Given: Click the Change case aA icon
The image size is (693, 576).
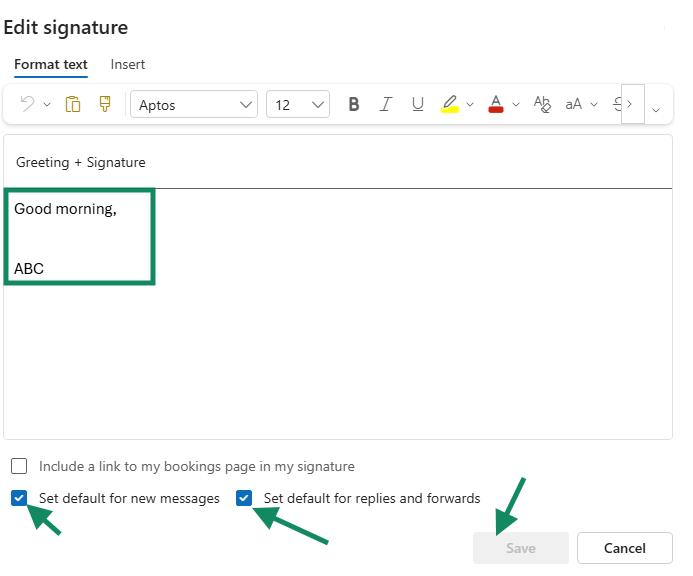Looking at the screenshot, I should (574, 104).
